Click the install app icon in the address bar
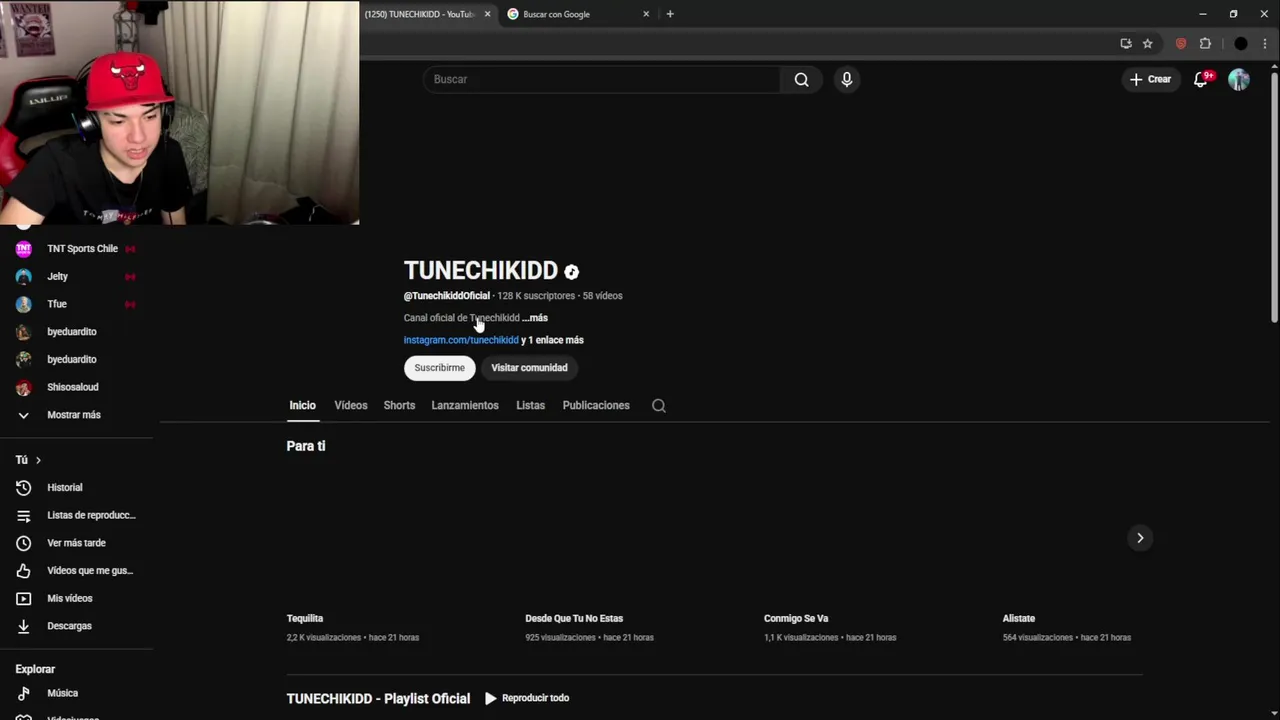This screenshot has width=1280, height=720. (1126, 43)
